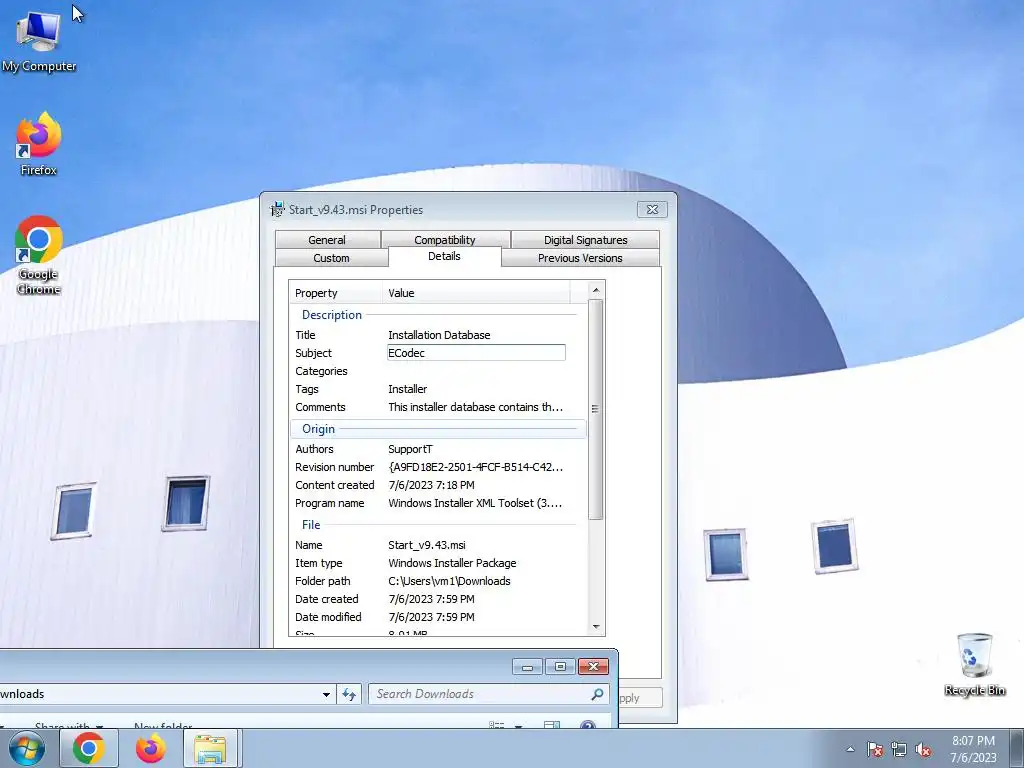Select the Title value Installation Database
This screenshot has height=768, width=1024.
[439, 335]
